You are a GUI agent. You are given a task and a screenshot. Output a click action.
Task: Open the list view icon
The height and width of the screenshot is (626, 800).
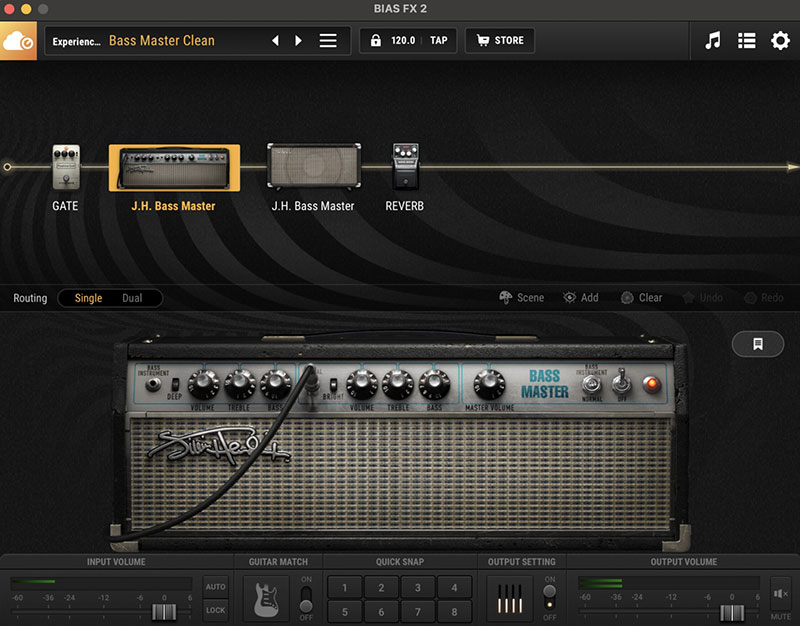click(x=747, y=41)
